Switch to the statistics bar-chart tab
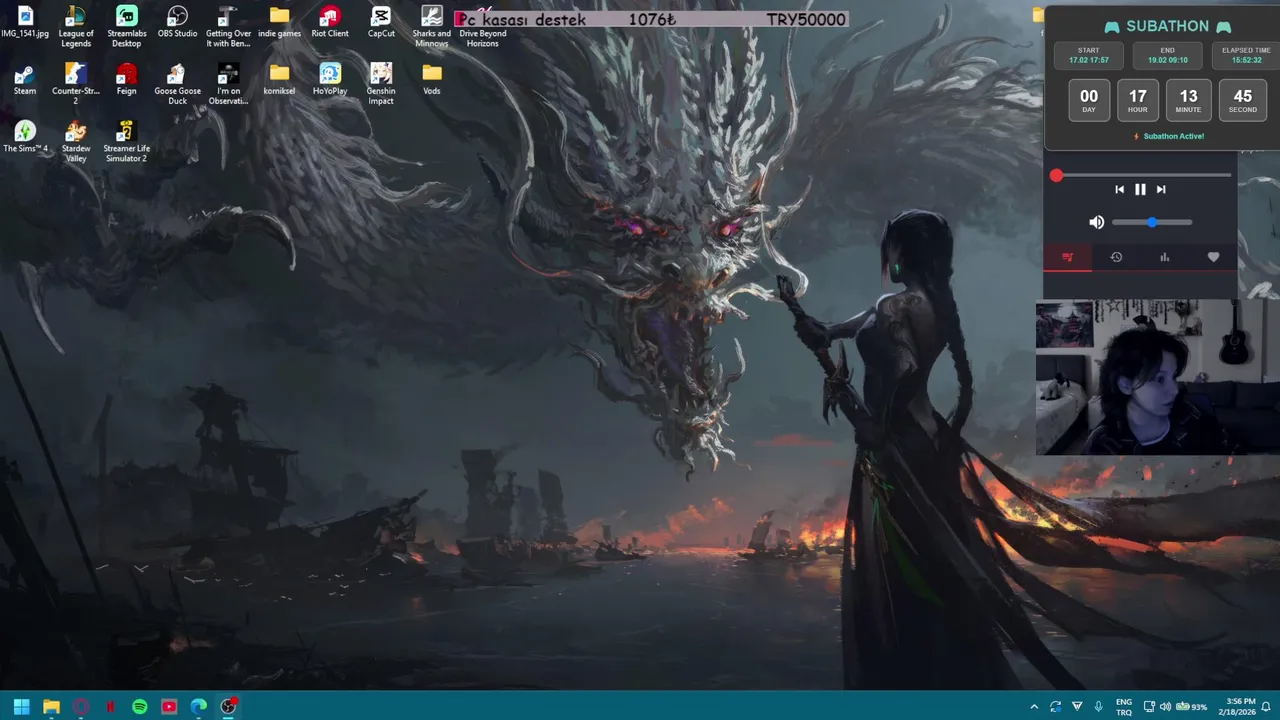This screenshot has height=720, width=1280. tap(1164, 257)
